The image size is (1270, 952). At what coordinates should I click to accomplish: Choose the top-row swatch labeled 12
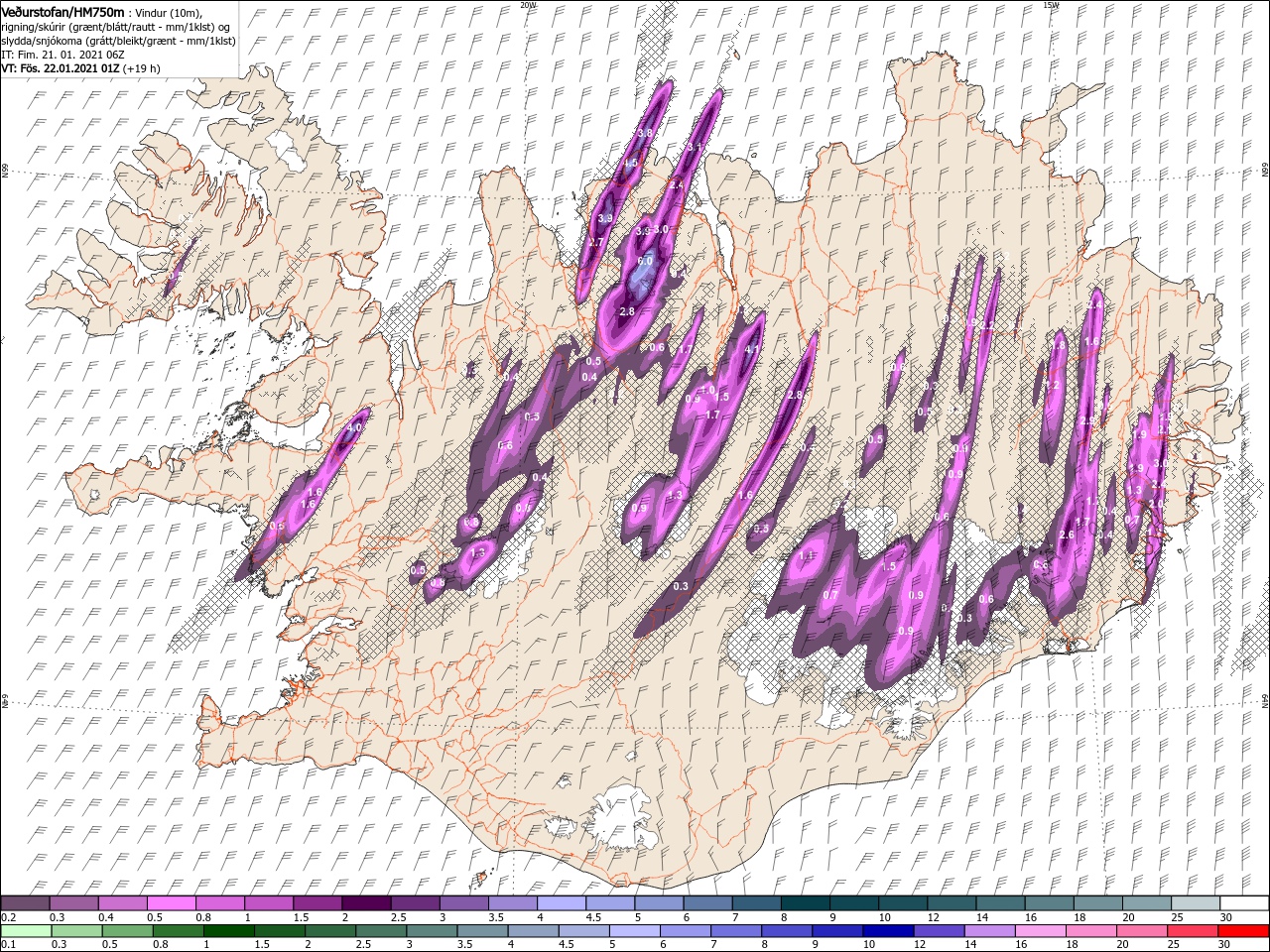952,903
